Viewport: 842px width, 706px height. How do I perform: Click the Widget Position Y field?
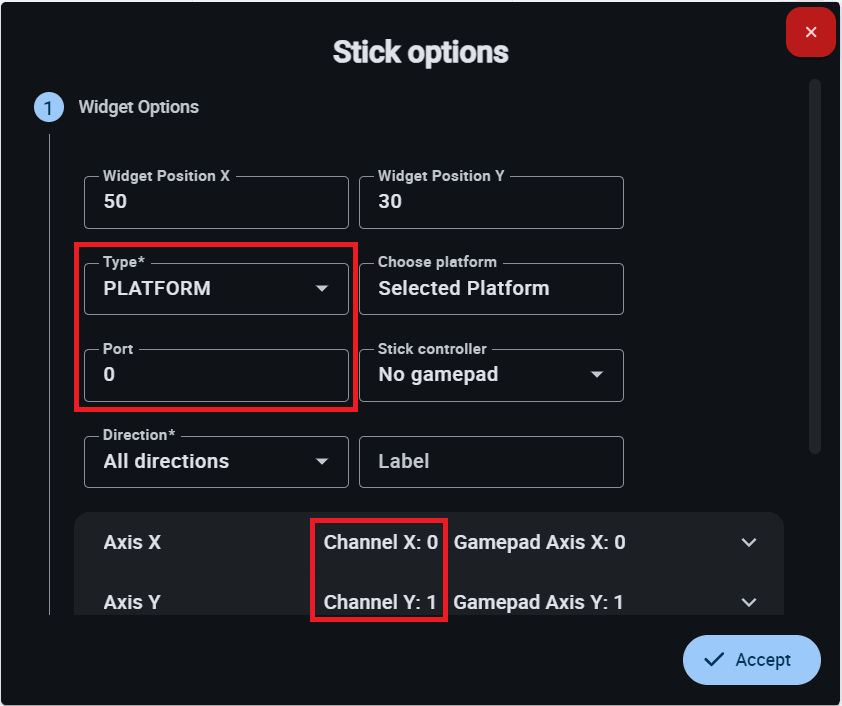coord(490,202)
